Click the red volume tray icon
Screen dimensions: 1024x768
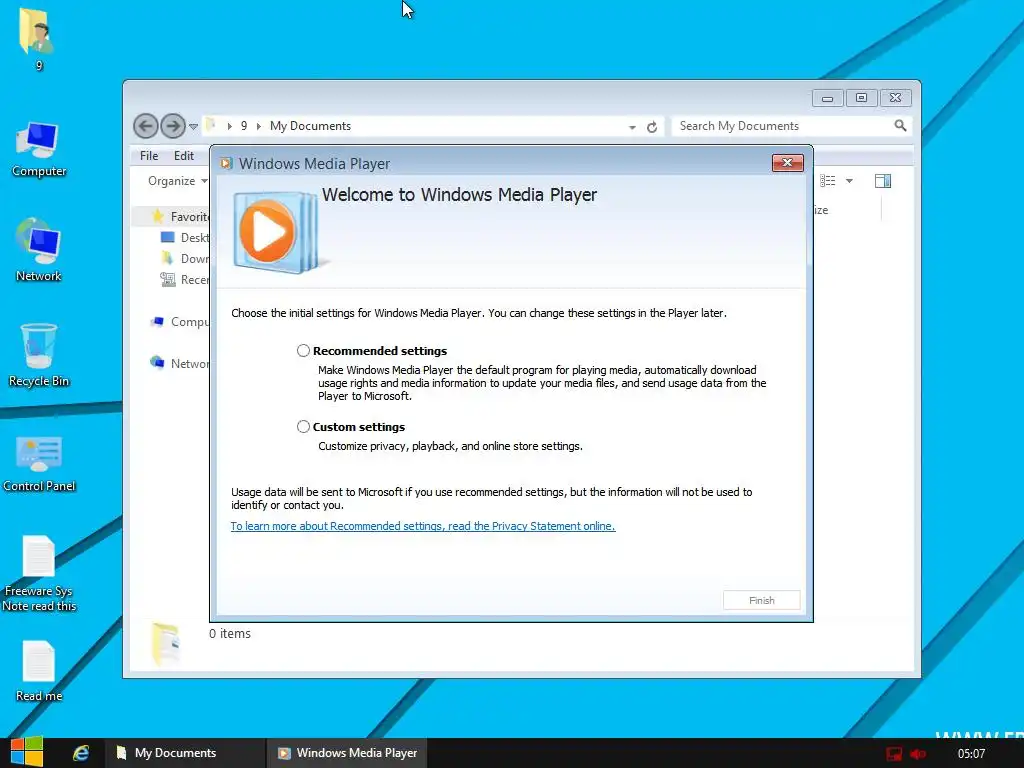918,754
